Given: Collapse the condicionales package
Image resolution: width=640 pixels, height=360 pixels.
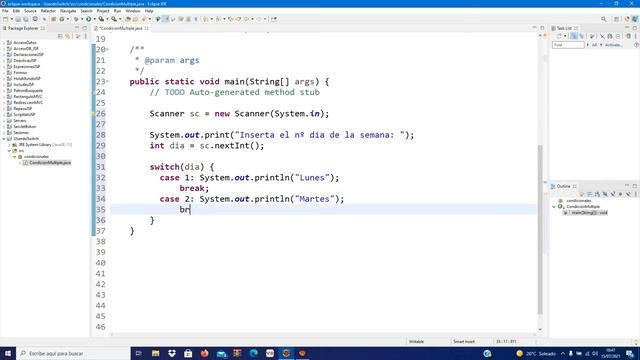Looking at the screenshot, I should click(15, 157).
